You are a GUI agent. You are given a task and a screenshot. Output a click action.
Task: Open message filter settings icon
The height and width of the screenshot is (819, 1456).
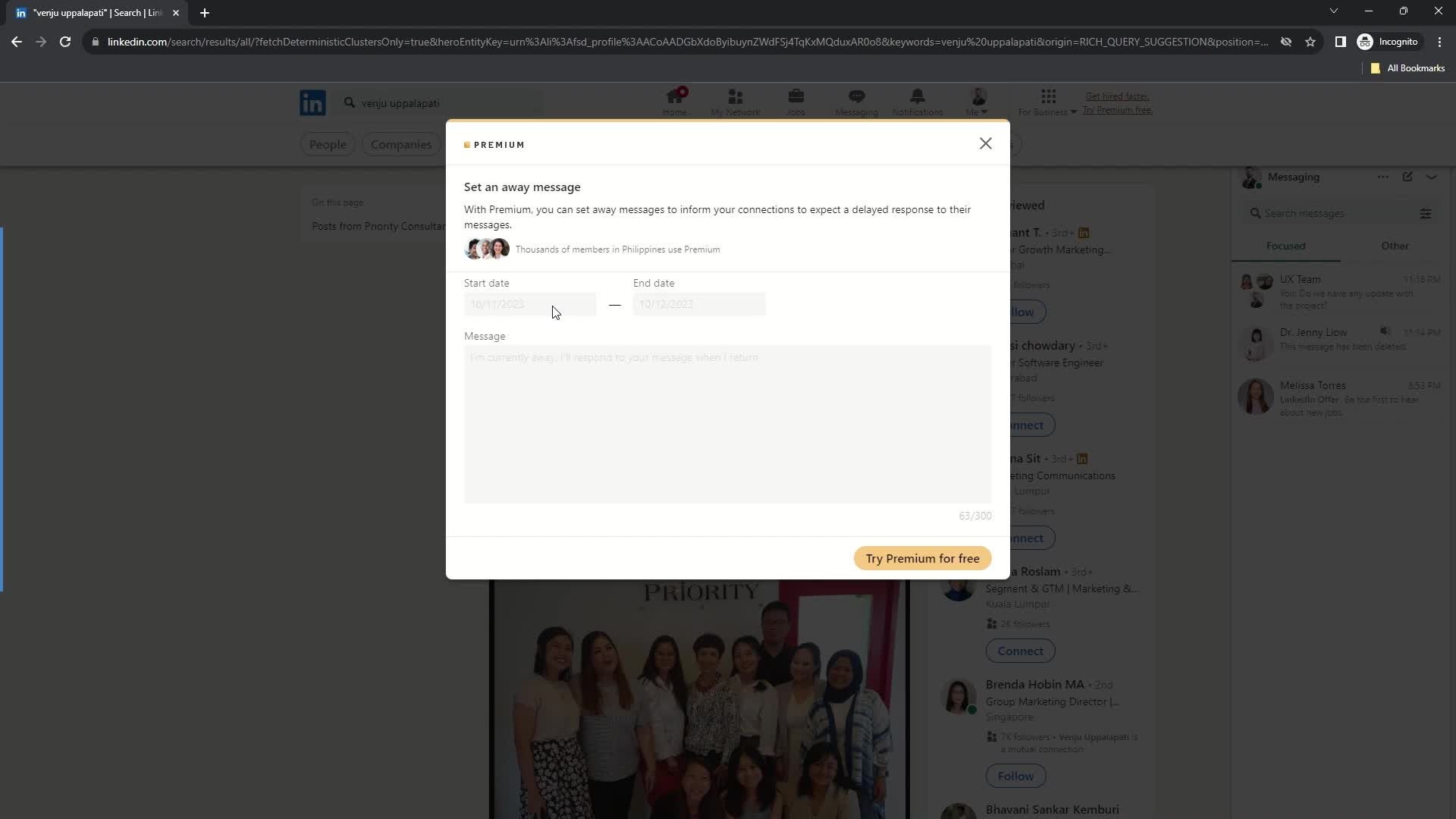coord(1426,214)
